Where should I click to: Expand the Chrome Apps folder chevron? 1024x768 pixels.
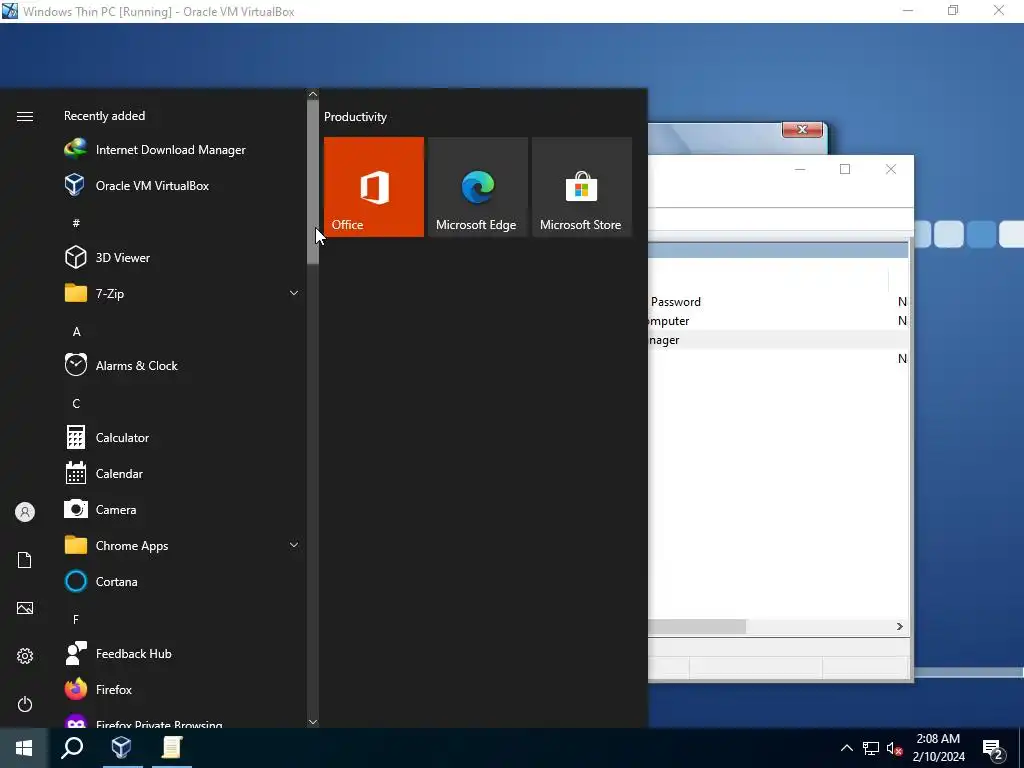pos(294,545)
